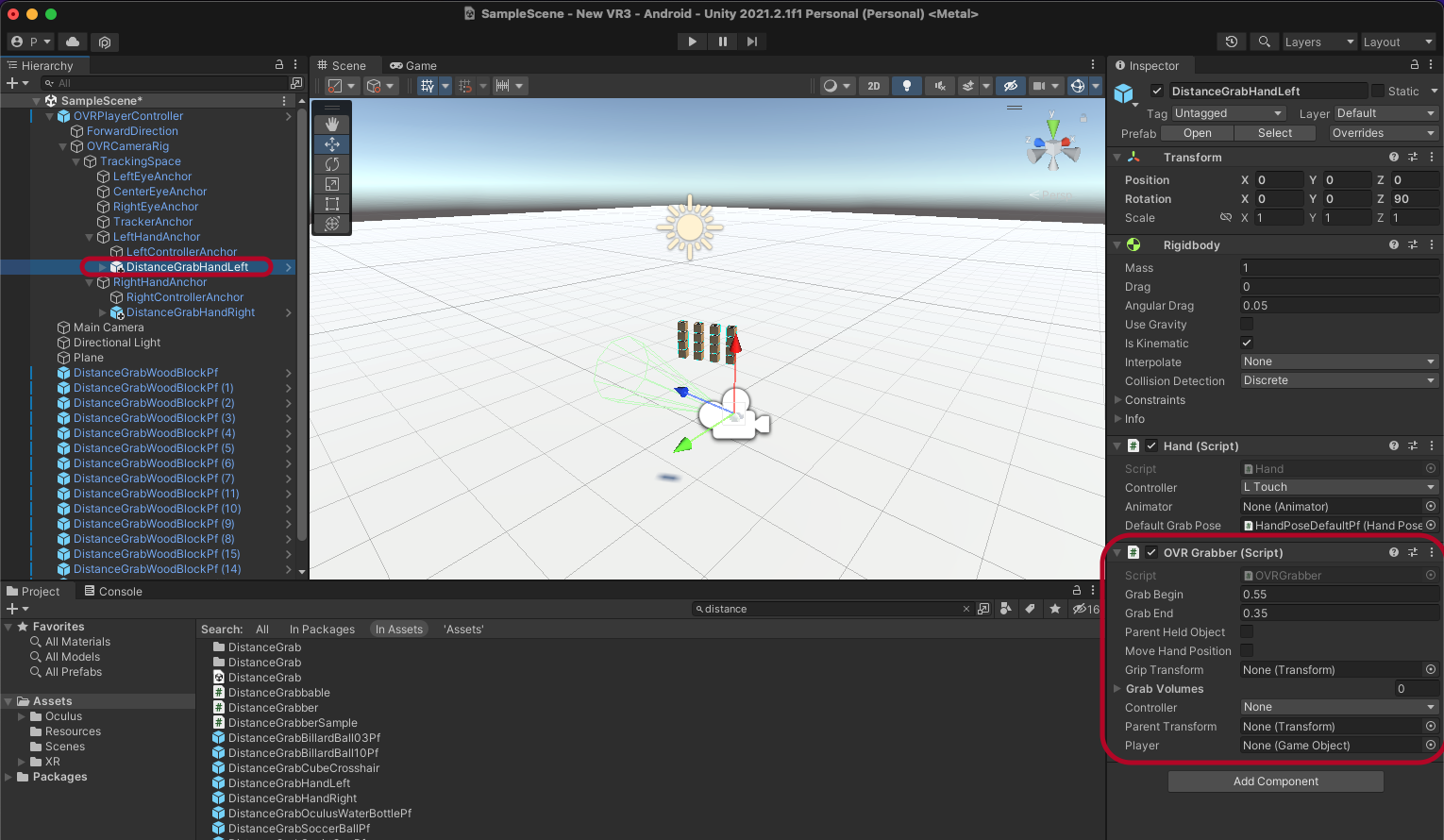Open prefab Overrides dropdown

click(x=1383, y=133)
